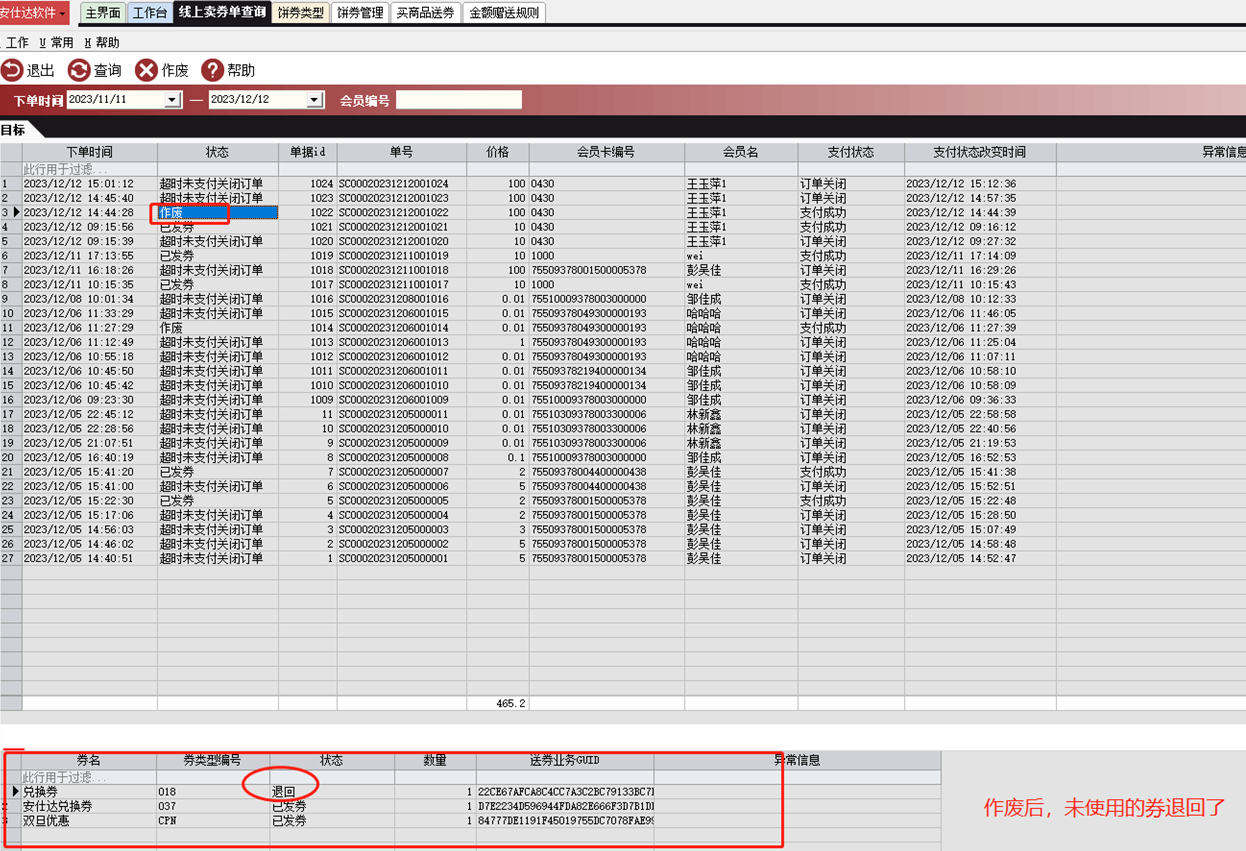
Task: Open the end date dropdown 2023/12/12
Action: pyautogui.click(x=314, y=100)
